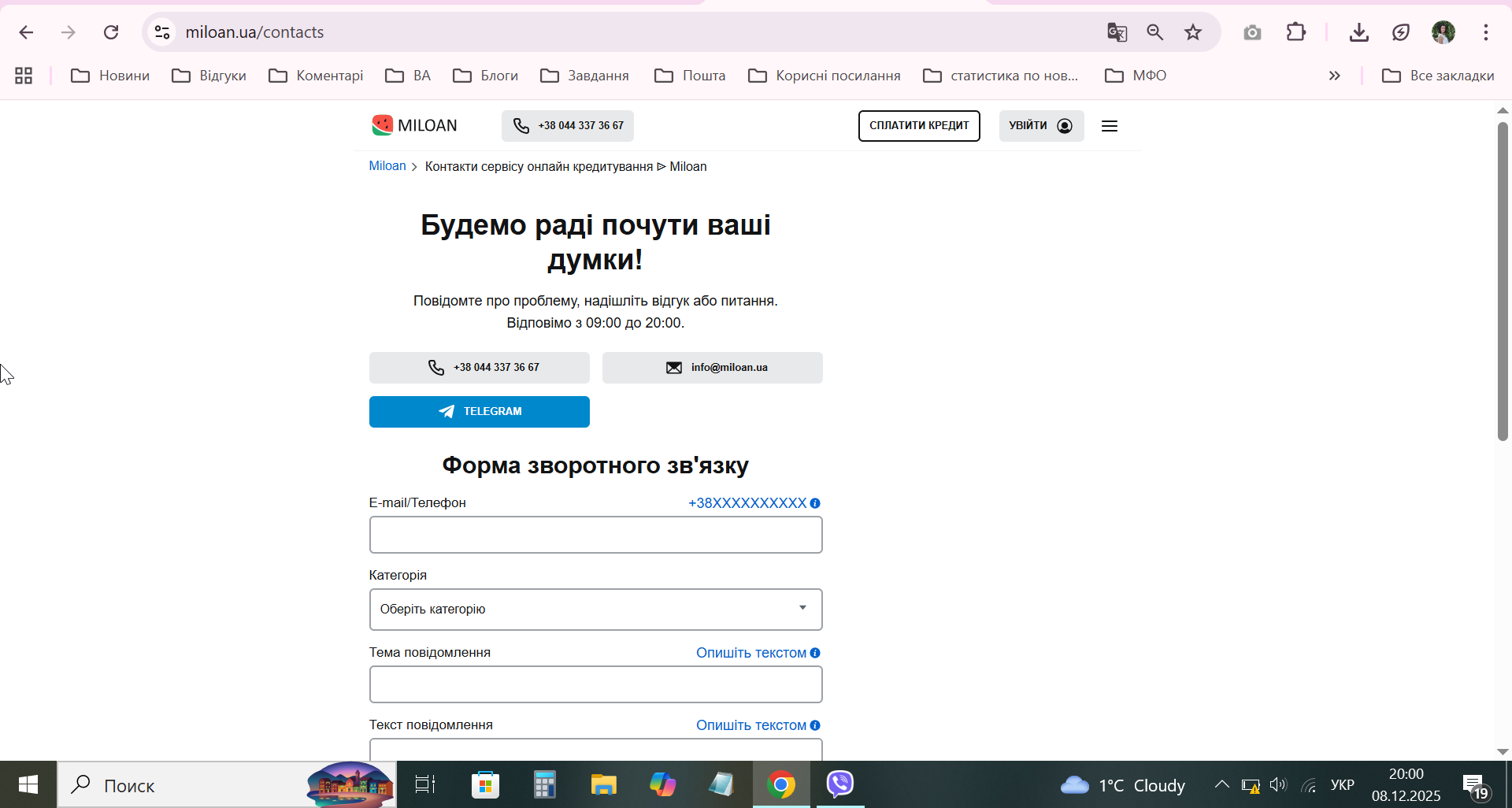
Task: Show the Текст повідомлення info icon
Action: click(x=815, y=725)
